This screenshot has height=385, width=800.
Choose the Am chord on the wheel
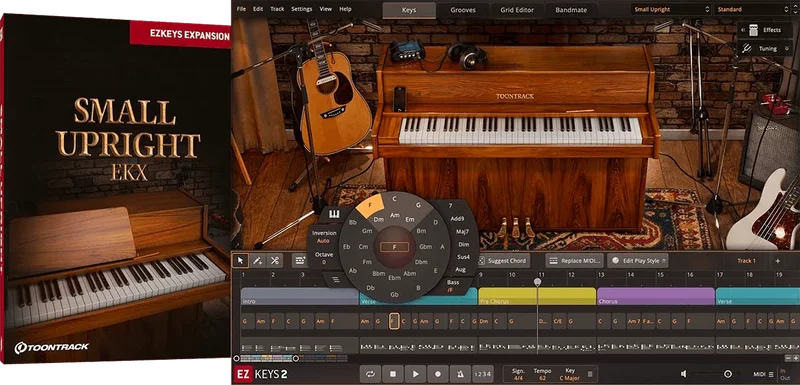tap(394, 215)
